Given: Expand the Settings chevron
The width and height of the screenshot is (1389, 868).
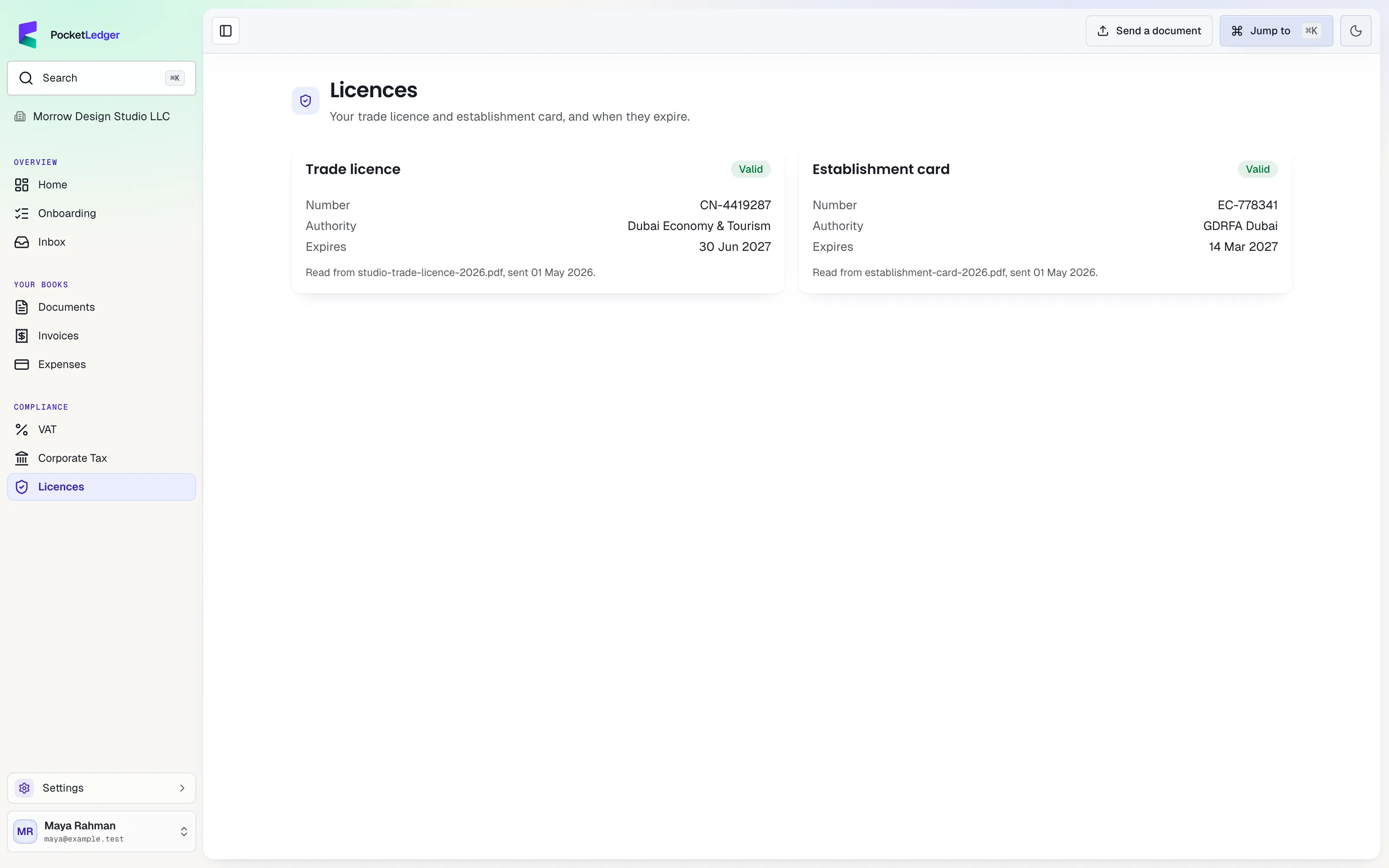Looking at the screenshot, I should [x=182, y=788].
